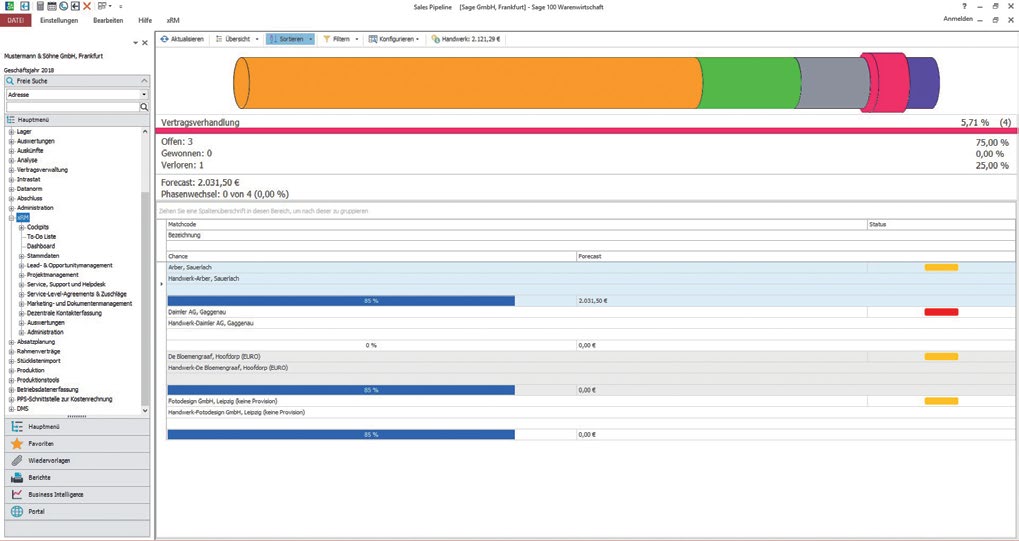The height and width of the screenshot is (541, 1019).
Task: Click the 2.031,50 € forecast cell
Action: 796,301
